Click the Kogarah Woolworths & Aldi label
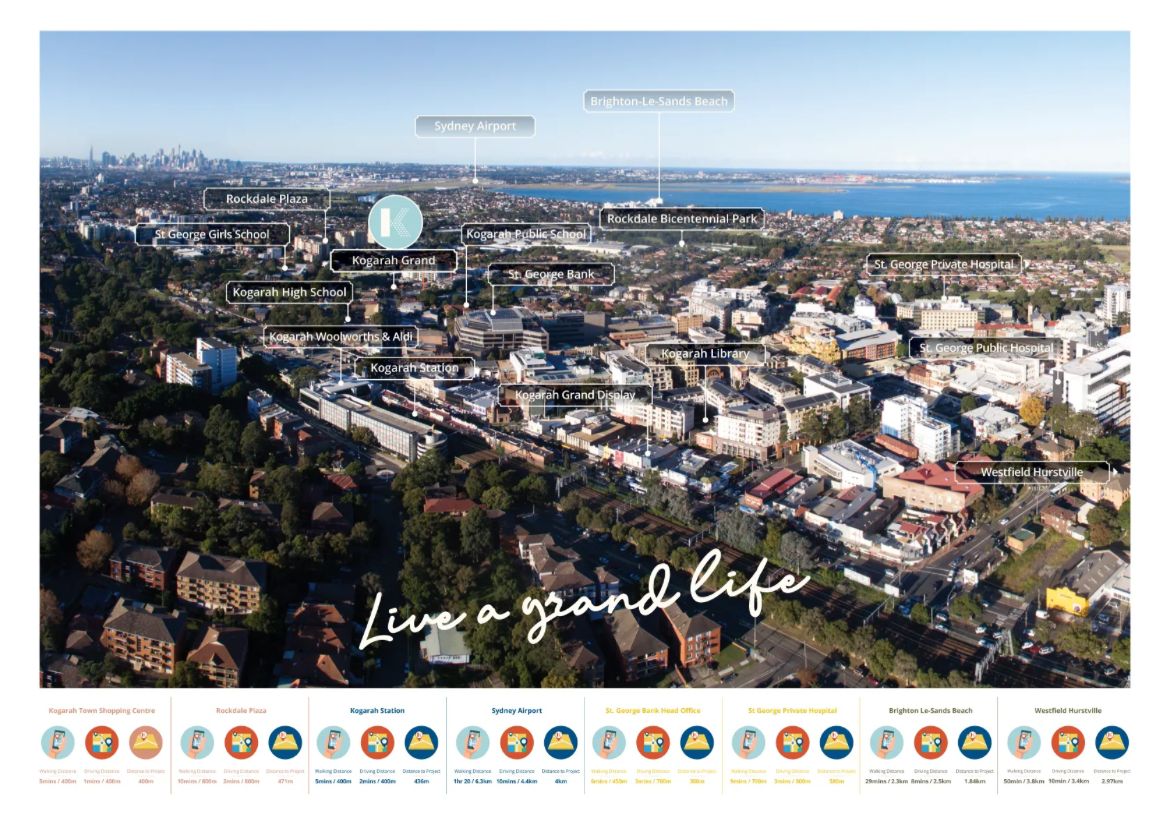 pos(341,337)
